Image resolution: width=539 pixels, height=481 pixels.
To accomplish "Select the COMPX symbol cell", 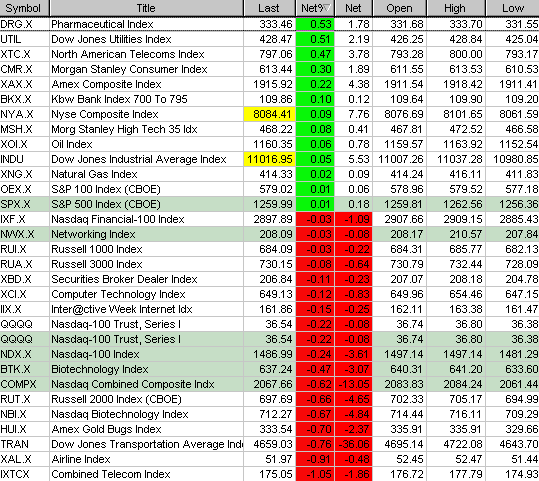I will click(x=24, y=384).
